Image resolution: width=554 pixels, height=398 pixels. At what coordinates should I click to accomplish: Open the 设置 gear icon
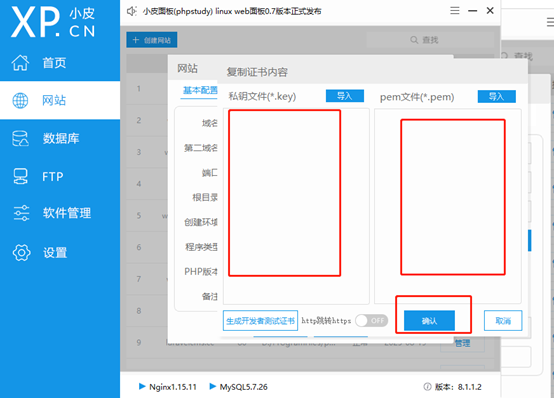[22, 252]
